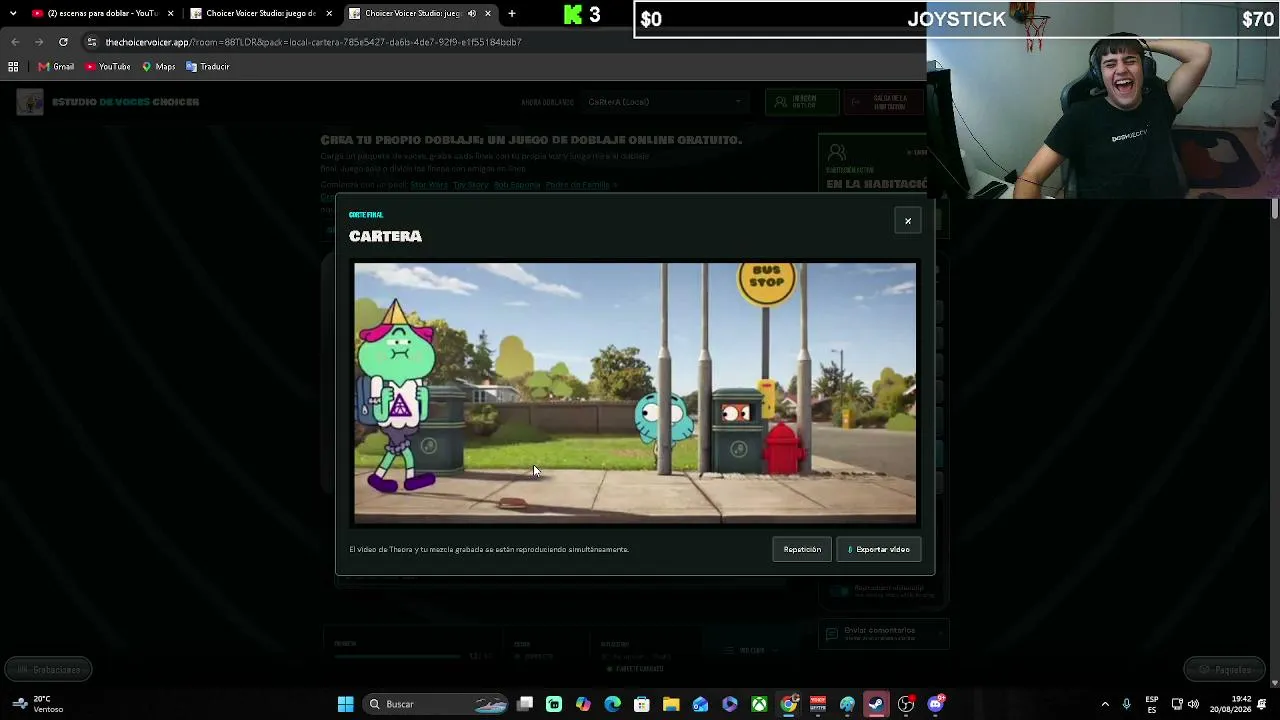Screen dimensions: 1280x720
Task: Close the YouTube browser tab
Action: pyautogui.click(x=170, y=14)
